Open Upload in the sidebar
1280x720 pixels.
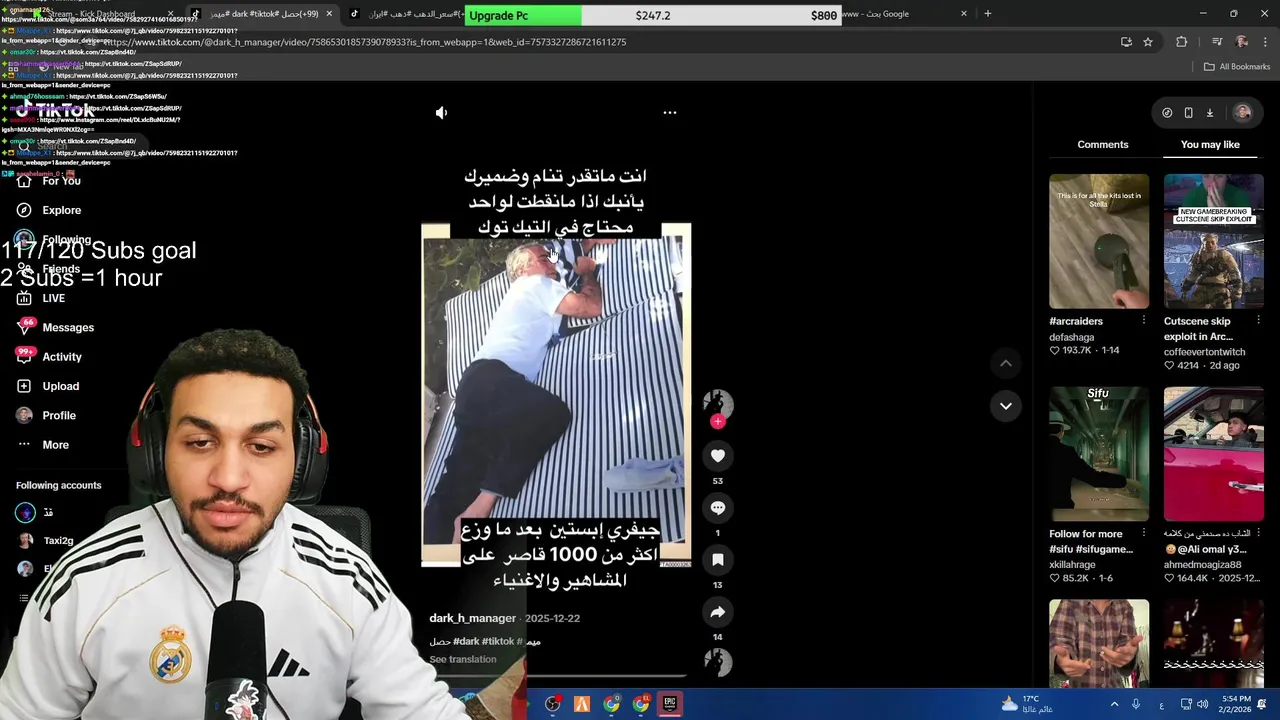[x=60, y=386]
